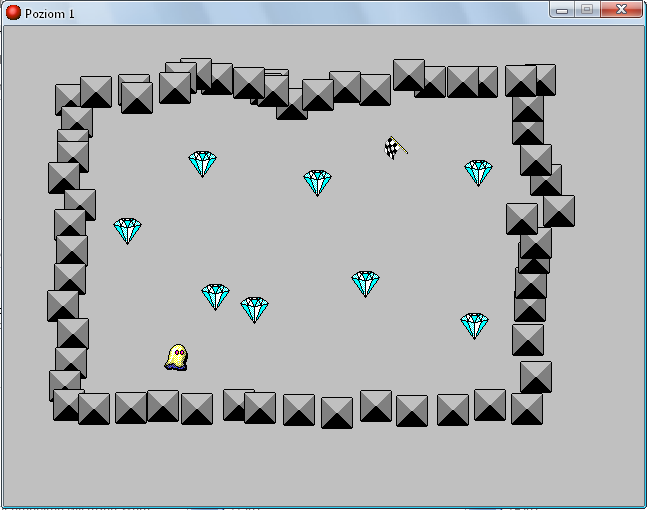This screenshot has width=647, height=510.
Task: Click the center diamond below the checkered flag
Action: [x=365, y=283]
